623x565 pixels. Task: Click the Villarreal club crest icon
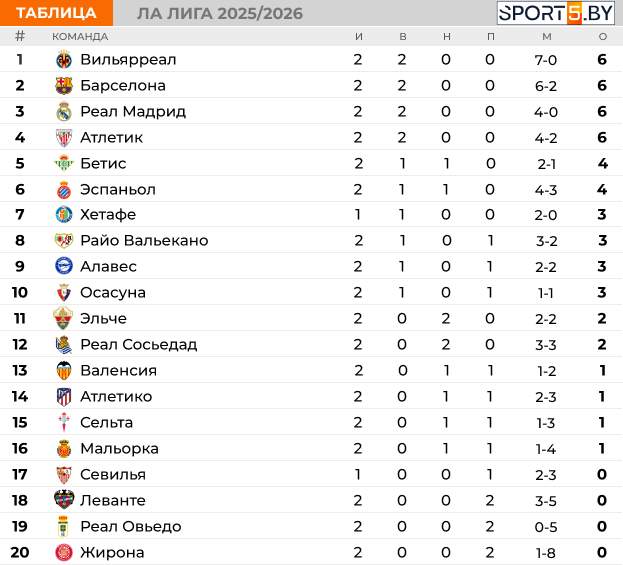(64, 60)
